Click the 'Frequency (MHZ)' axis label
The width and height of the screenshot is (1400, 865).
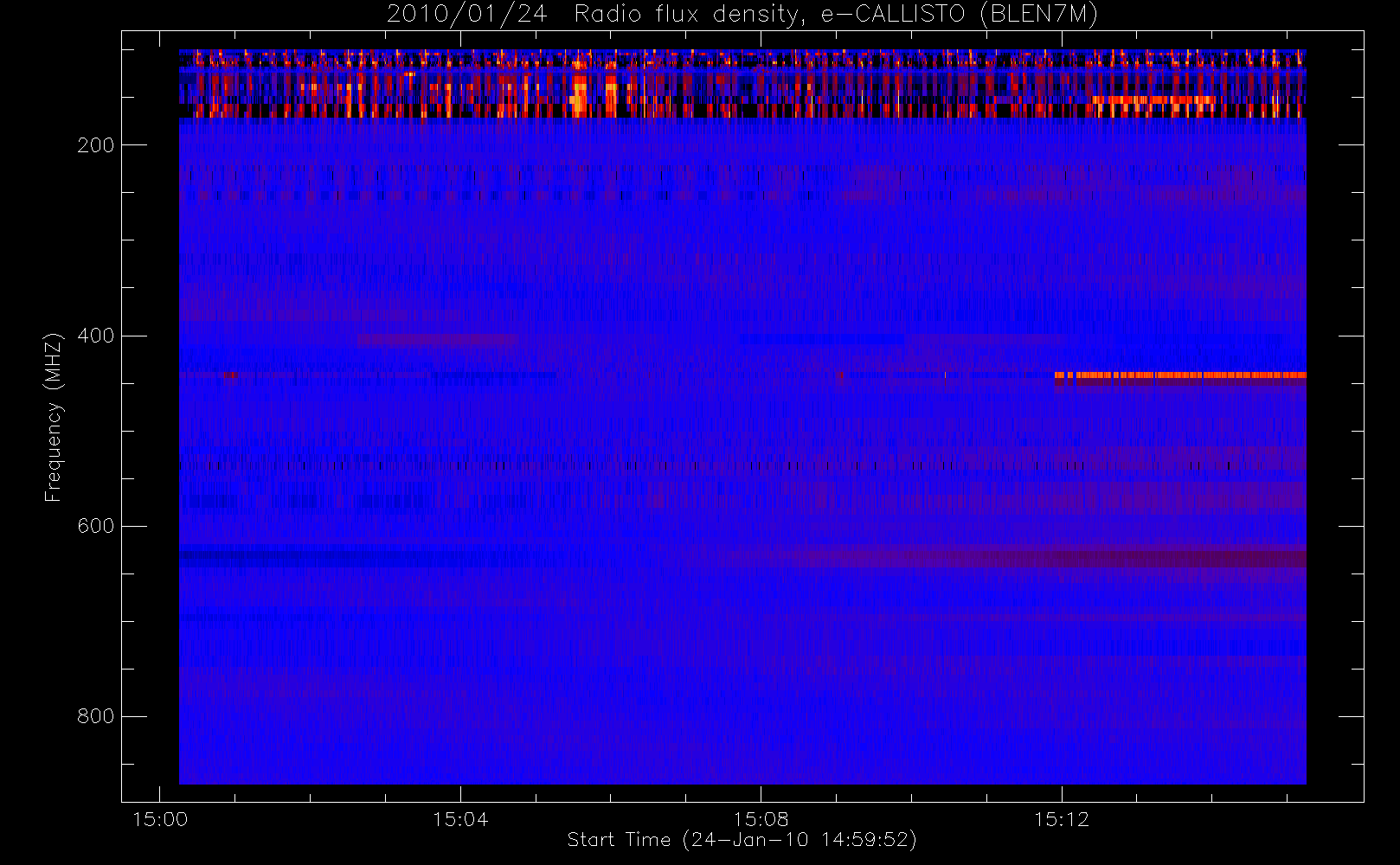tap(54, 417)
